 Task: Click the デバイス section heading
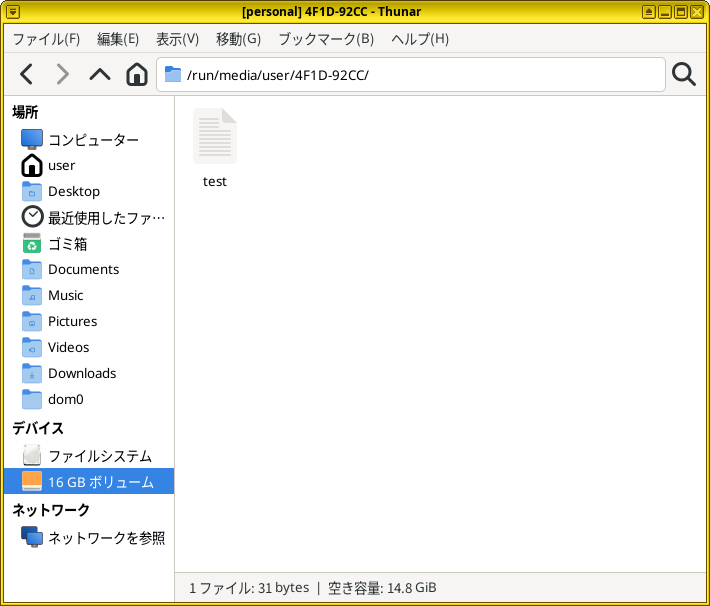tap(38, 428)
